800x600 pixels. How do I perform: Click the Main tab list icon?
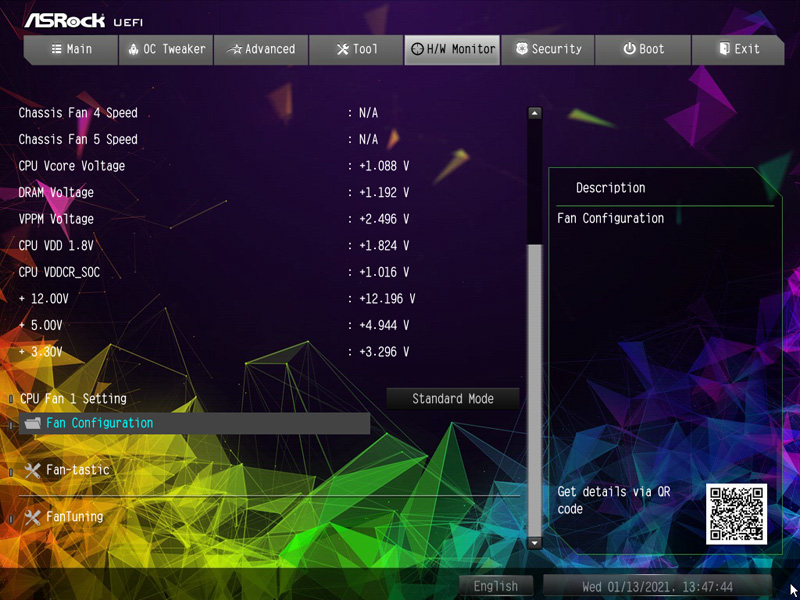pos(56,49)
